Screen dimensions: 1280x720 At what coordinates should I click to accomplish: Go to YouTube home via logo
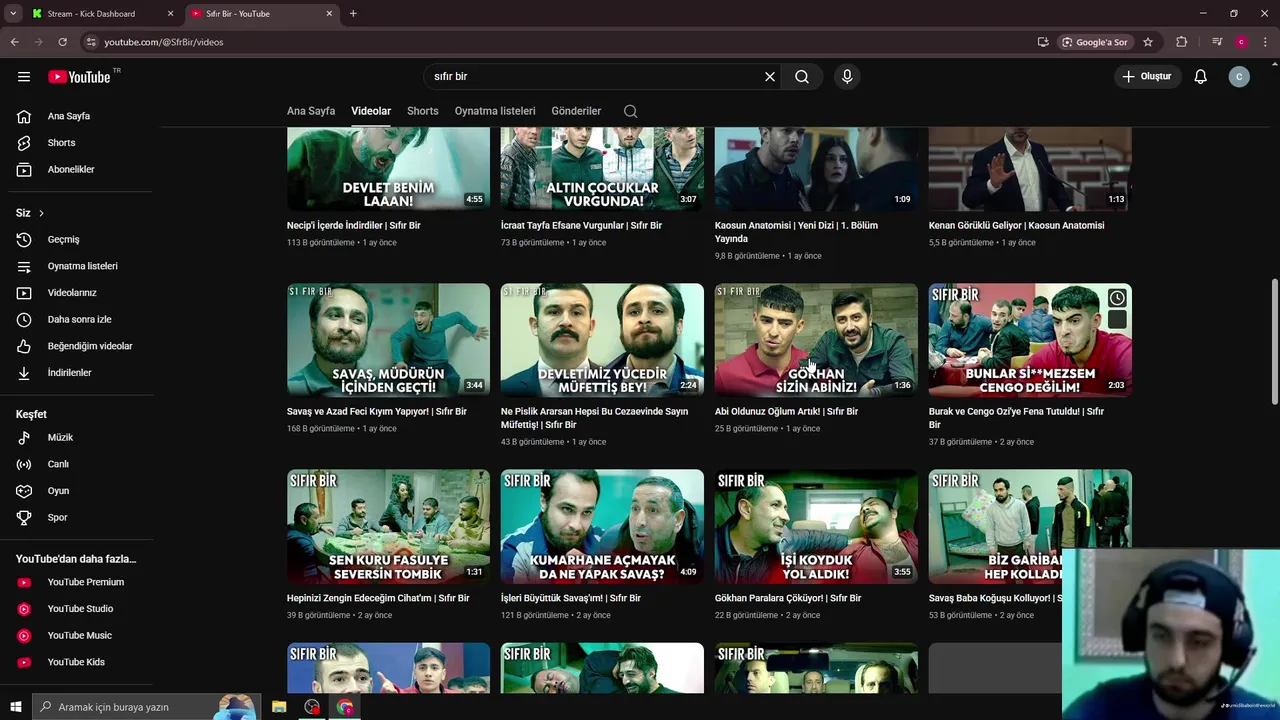(x=79, y=77)
